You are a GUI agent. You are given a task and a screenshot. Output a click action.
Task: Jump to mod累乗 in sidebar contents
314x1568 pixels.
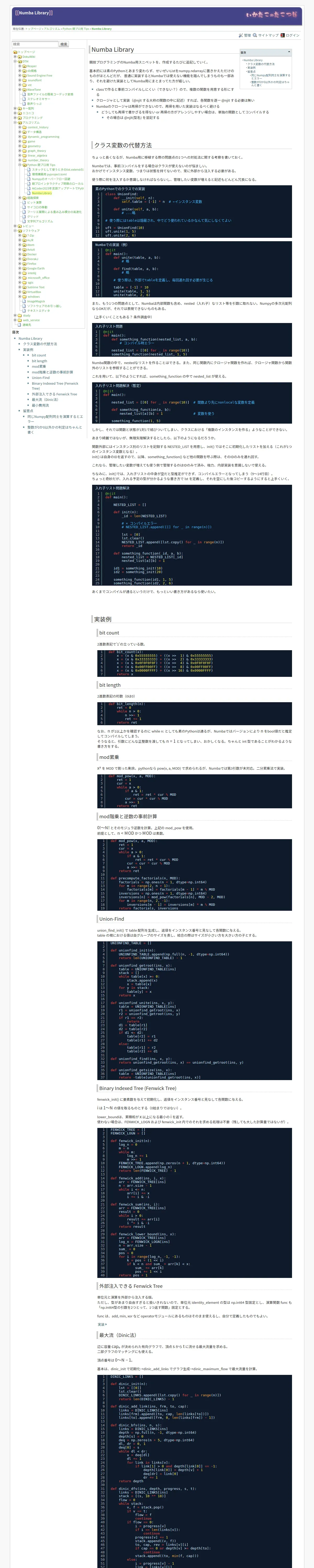[39, 366]
